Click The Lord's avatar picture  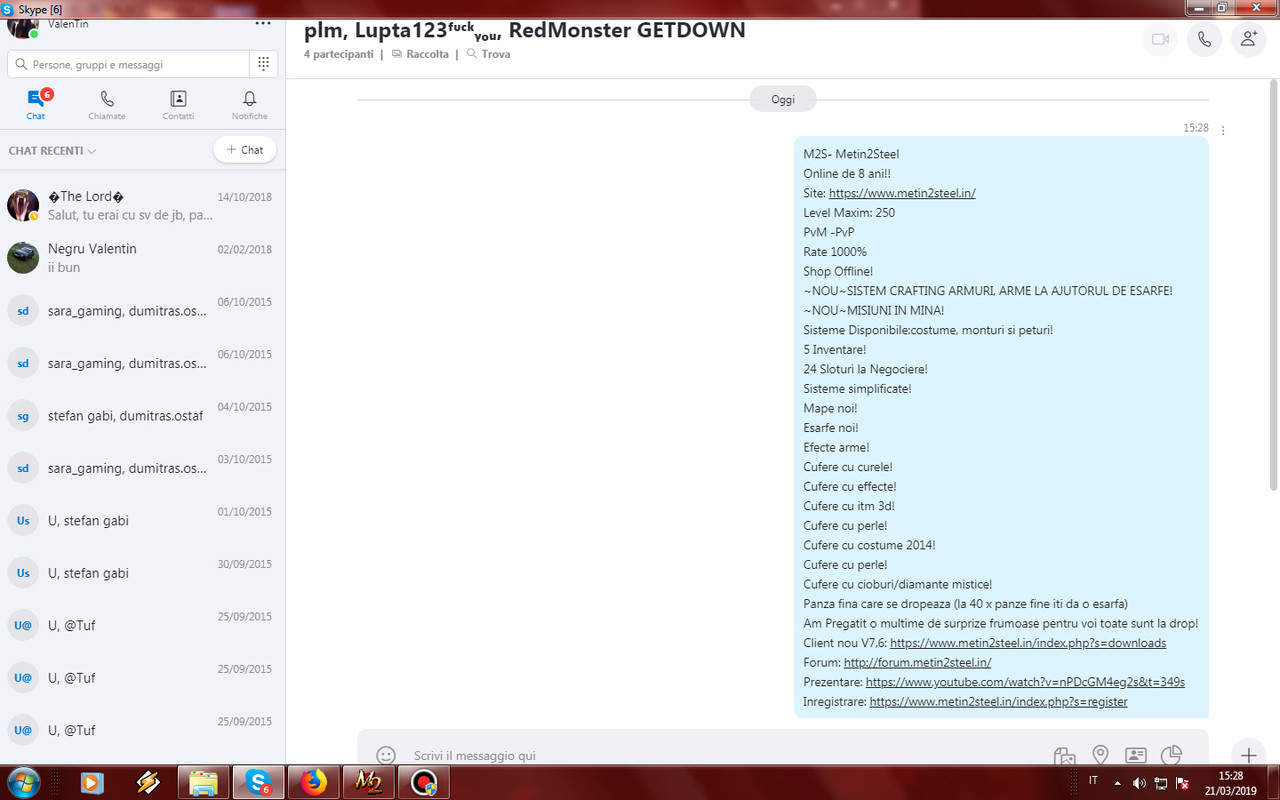click(23, 205)
